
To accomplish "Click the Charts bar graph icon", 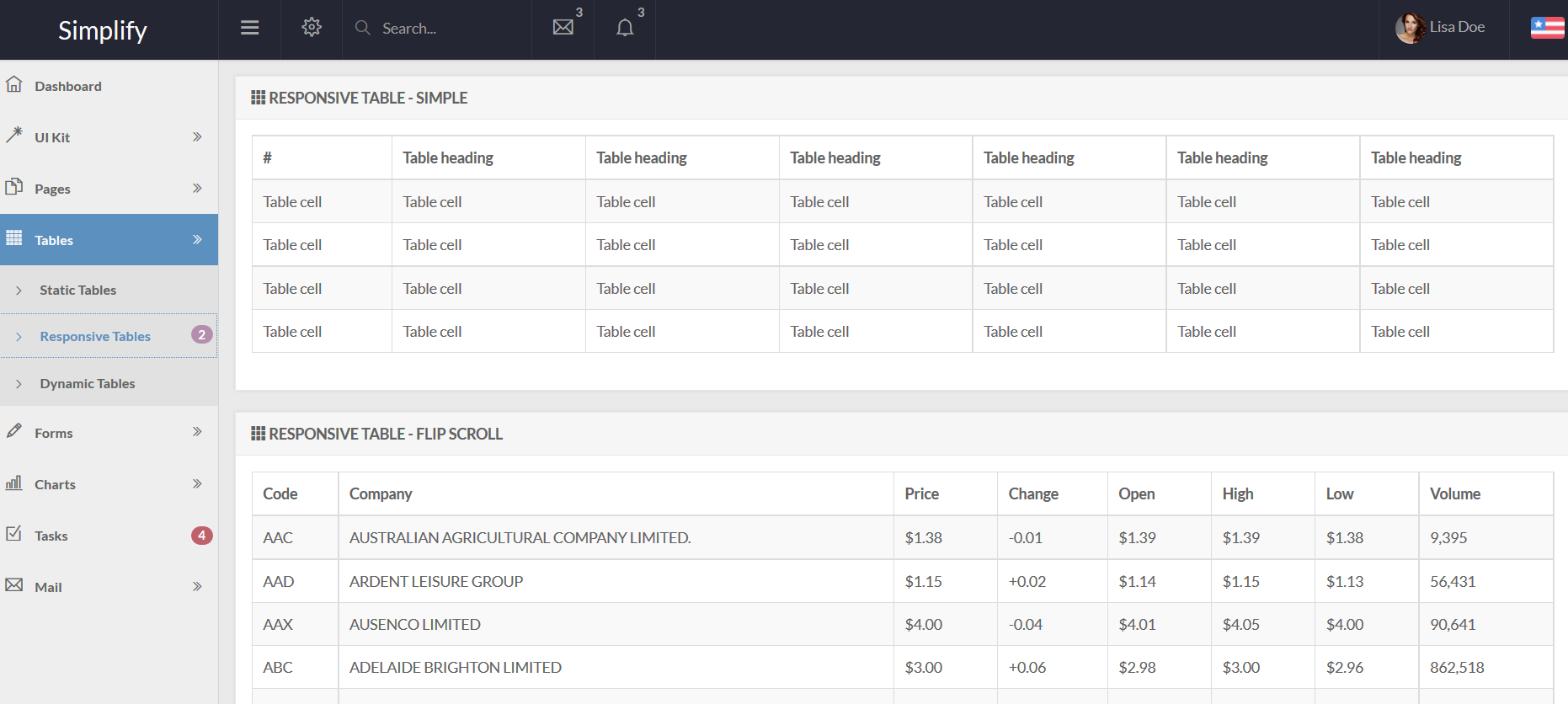I will tap(14, 483).
